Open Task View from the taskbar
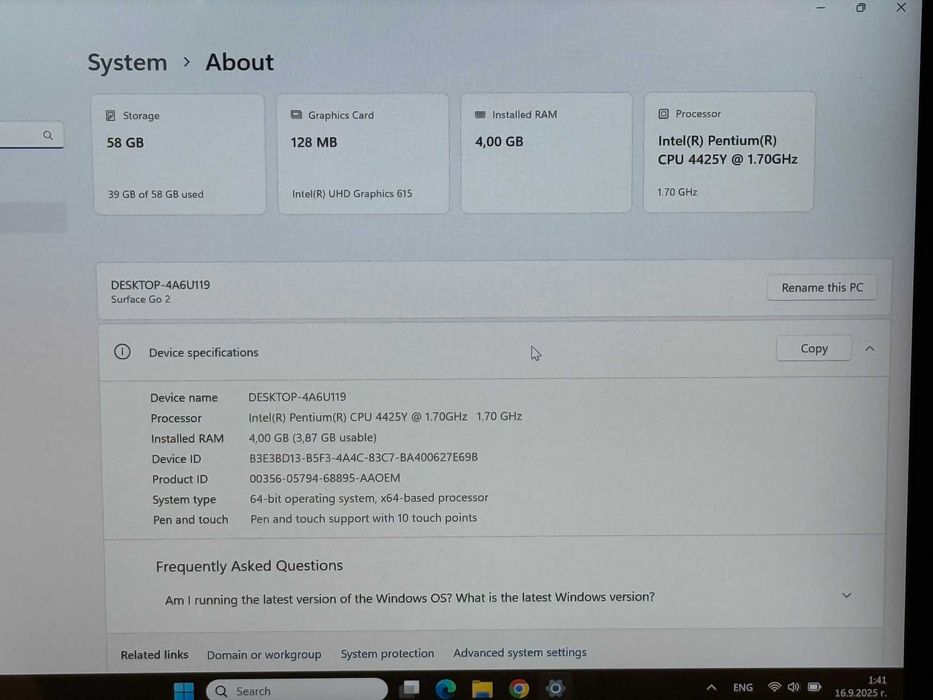 (409, 689)
